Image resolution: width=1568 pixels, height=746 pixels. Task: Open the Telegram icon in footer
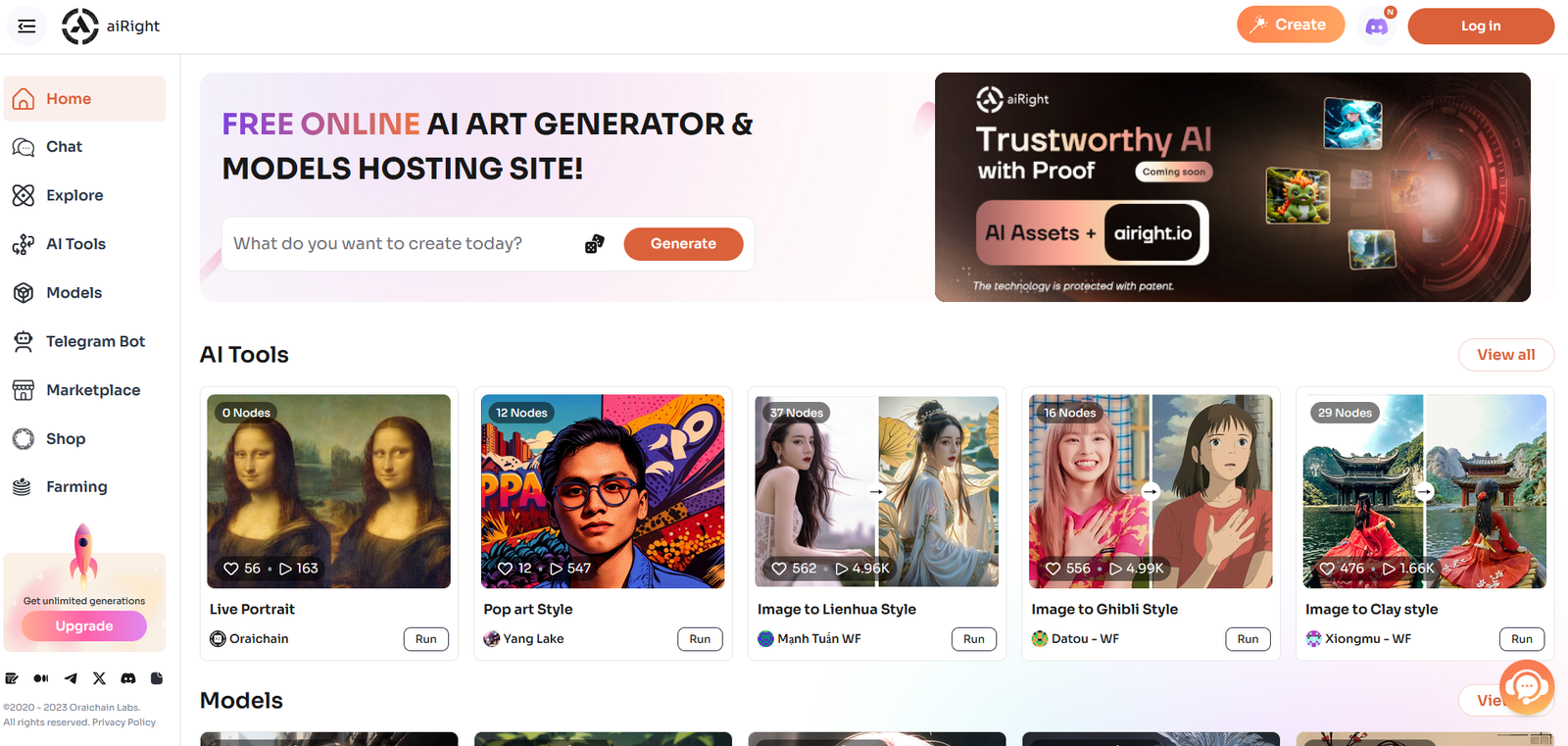(71, 678)
